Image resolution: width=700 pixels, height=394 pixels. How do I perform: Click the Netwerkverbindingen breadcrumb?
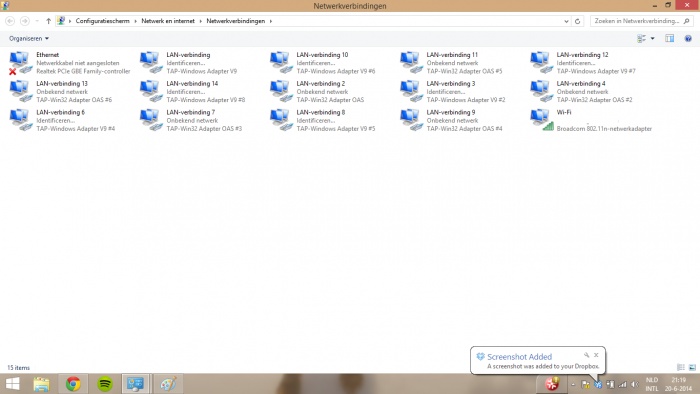[235, 21]
